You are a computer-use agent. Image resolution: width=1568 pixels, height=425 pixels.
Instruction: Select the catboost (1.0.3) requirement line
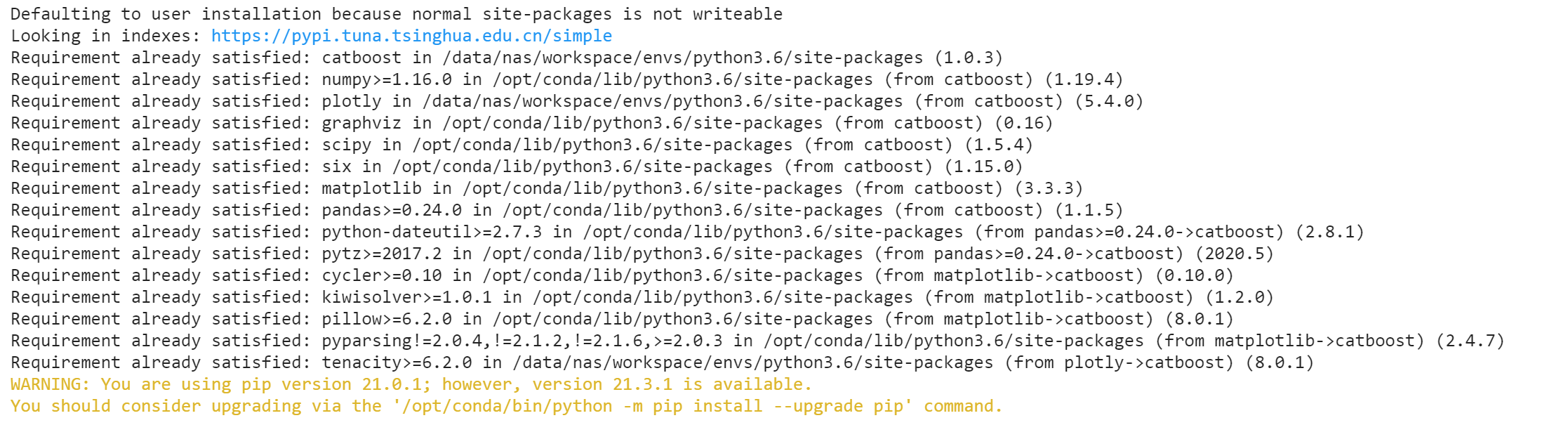click(507, 58)
